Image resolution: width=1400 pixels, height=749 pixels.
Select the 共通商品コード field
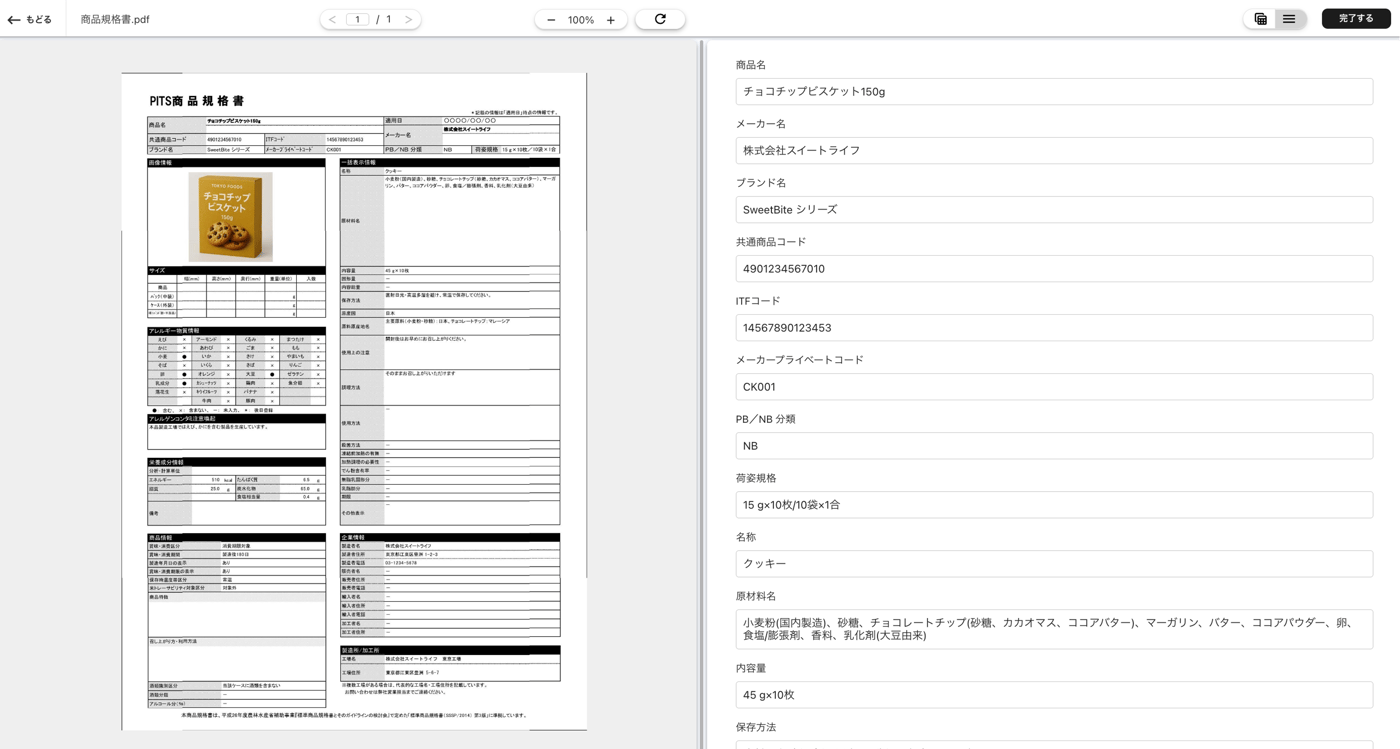pos(1054,268)
